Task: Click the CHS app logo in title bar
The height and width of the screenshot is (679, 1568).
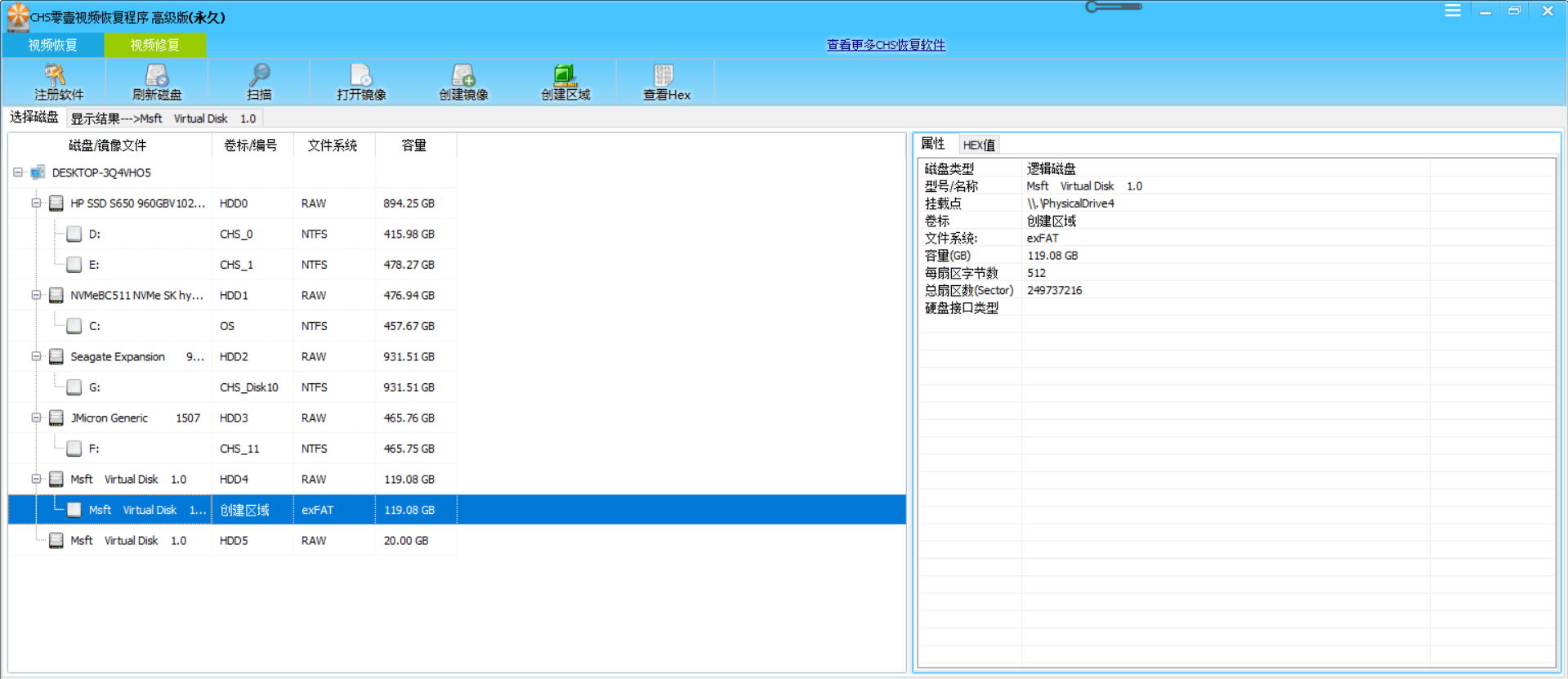Action: tap(17, 16)
